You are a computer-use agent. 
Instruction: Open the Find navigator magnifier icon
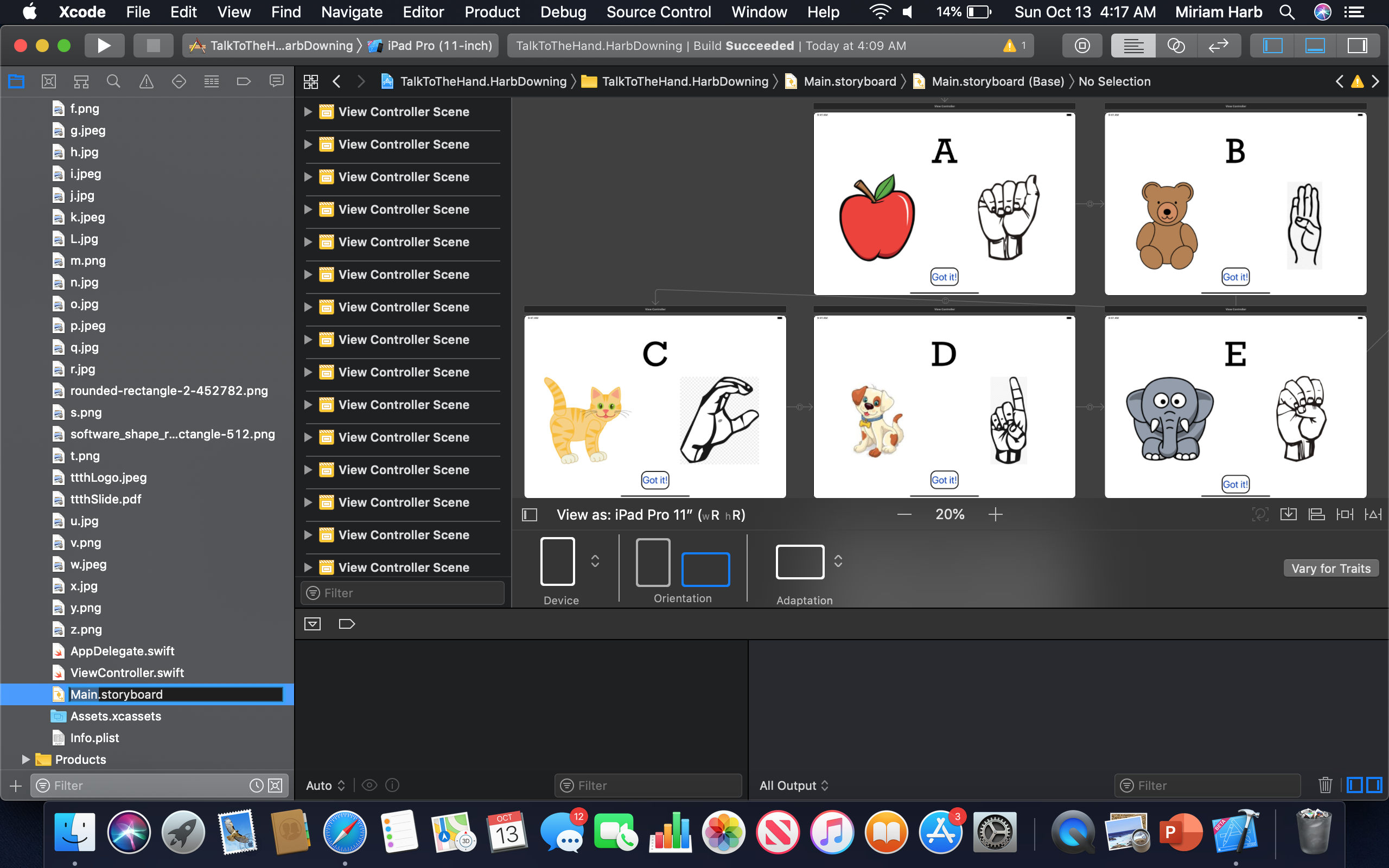[x=113, y=81]
